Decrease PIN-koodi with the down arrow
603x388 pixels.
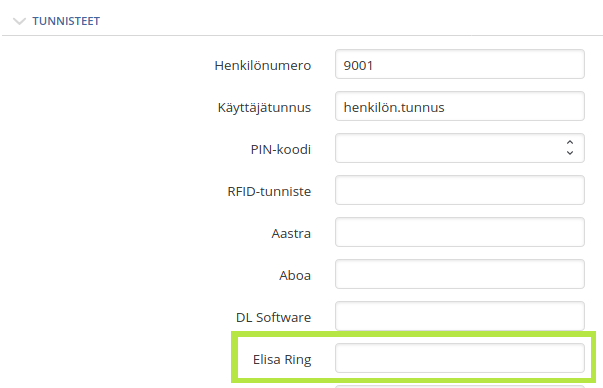[570, 153]
